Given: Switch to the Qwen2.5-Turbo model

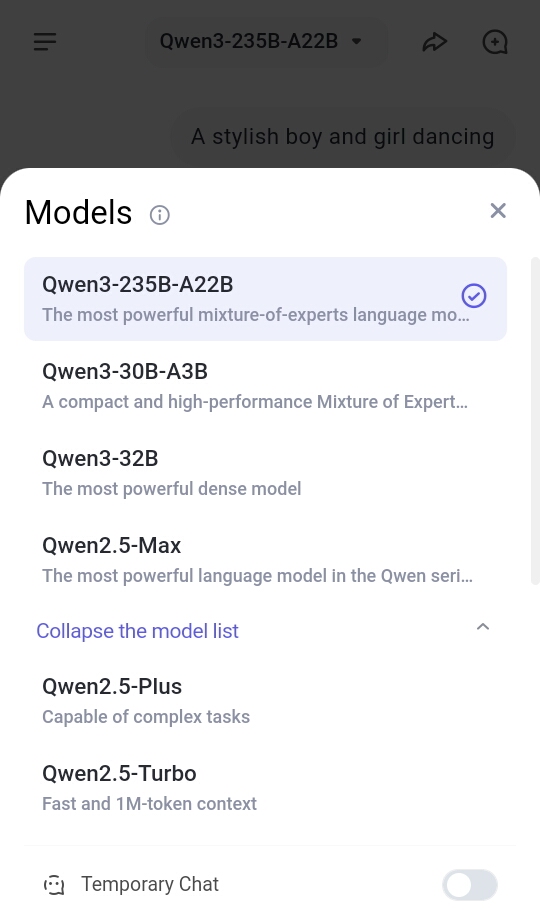Looking at the screenshot, I should (265, 788).
